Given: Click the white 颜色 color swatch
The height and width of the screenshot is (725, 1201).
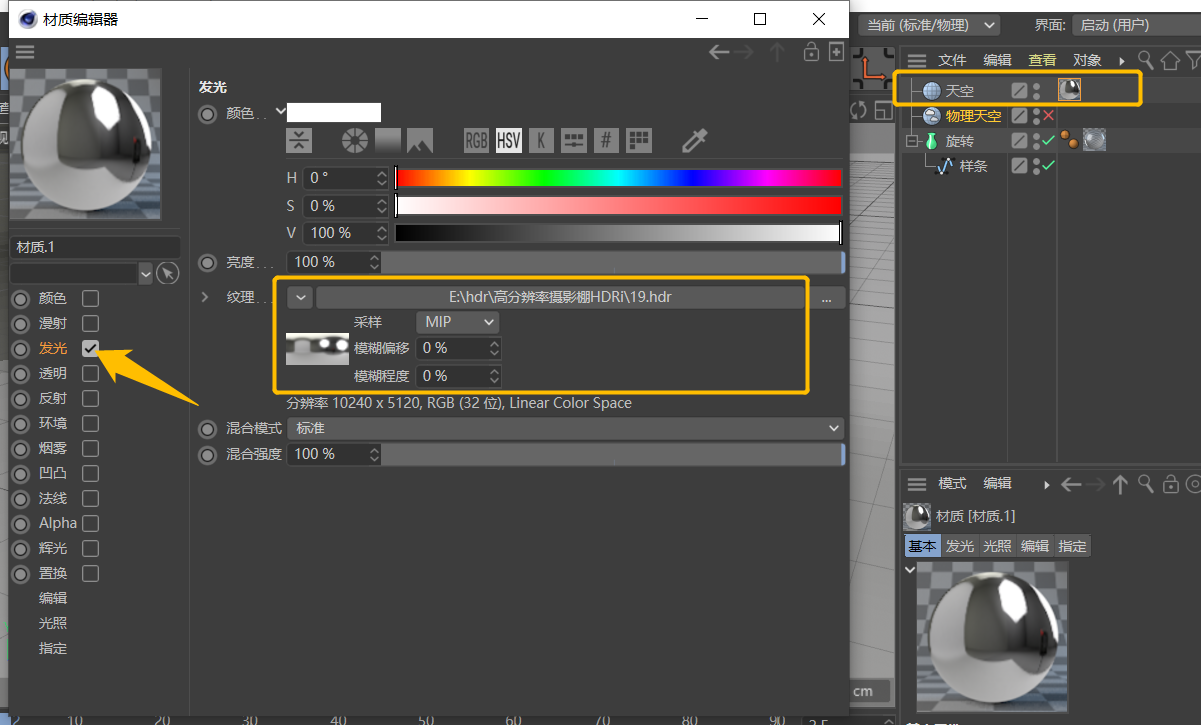Looking at the screenshot, I should pos(334,112).
